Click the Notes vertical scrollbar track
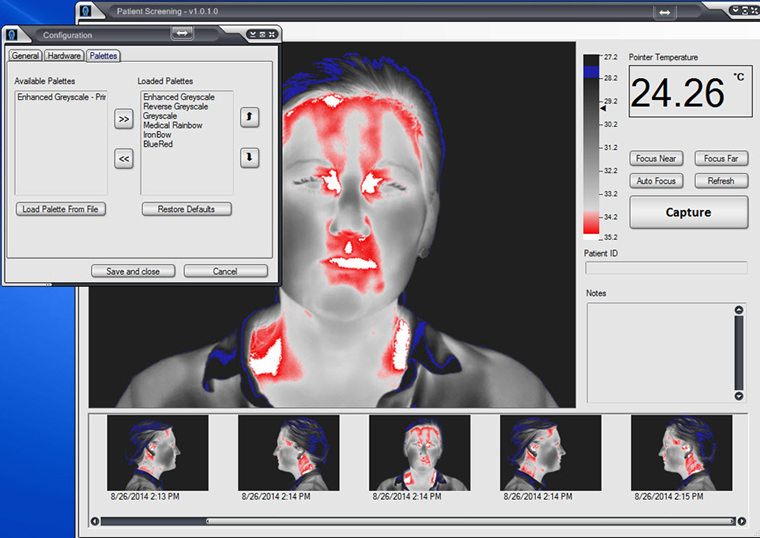This screenshot has height=538, width=760. pyautogui.click(x=739, y=353)
